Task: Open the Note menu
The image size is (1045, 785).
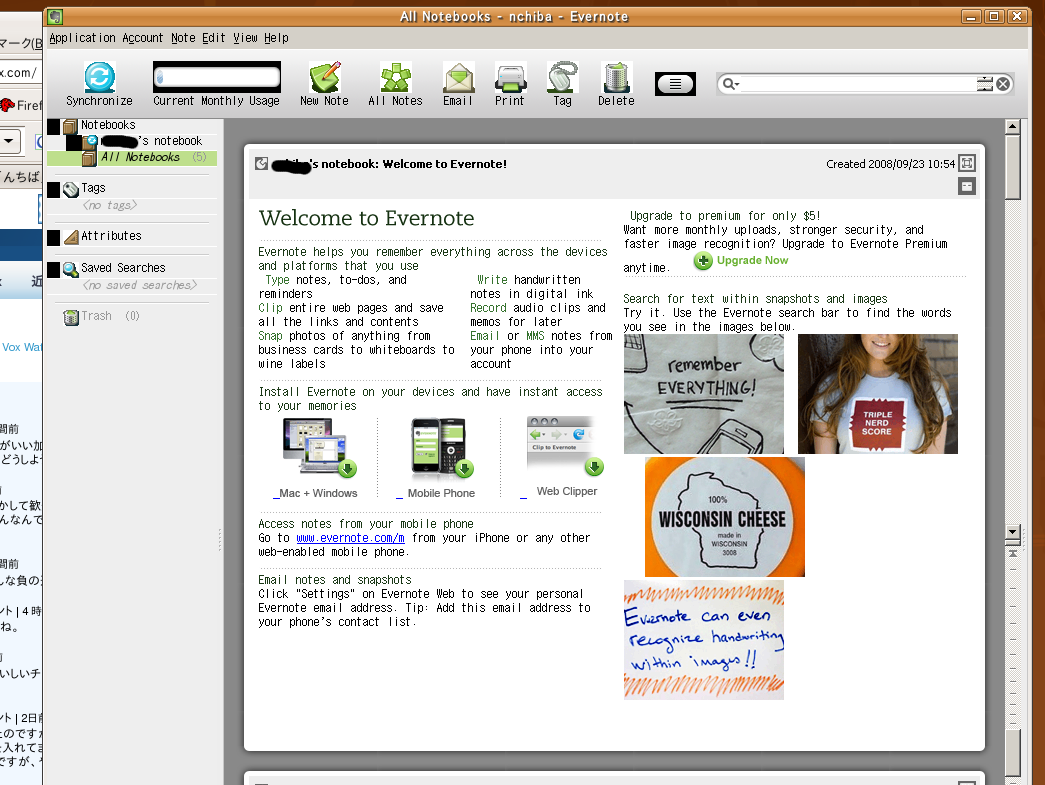Action: (x=183, y=38)
